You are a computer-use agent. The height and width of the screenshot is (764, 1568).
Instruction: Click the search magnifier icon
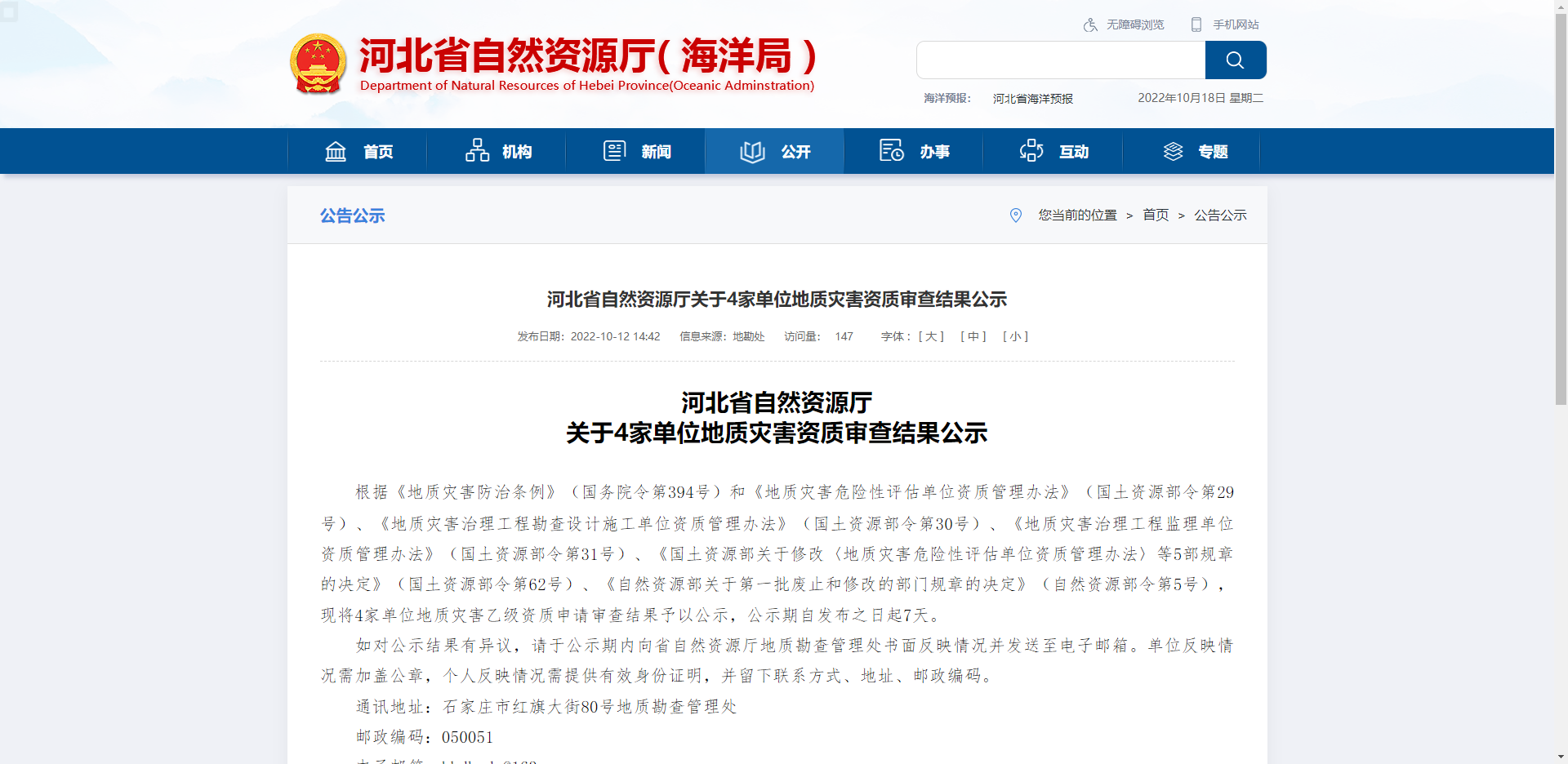click(1235, 60)
